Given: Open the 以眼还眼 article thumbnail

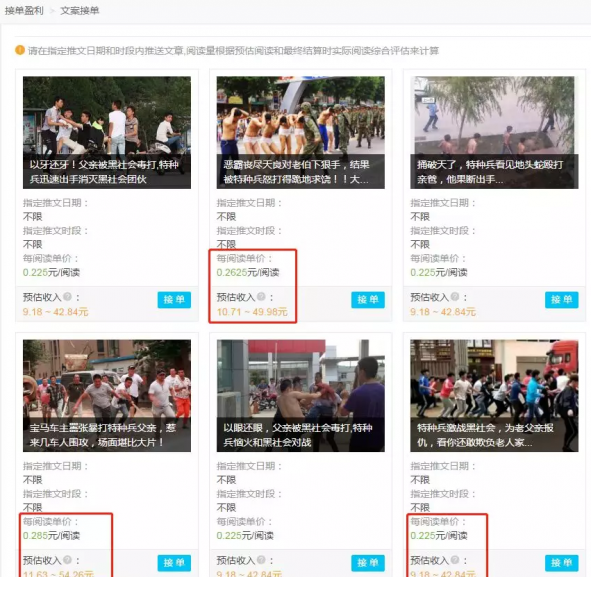Looking at the screenshot, I should tap(300, 396).
